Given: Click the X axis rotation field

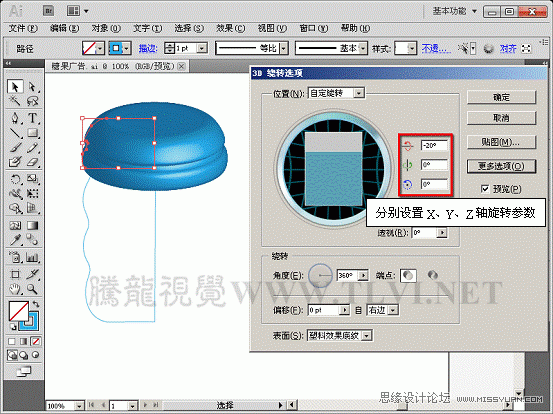Looking at the screenshot, I should click(x=434, y=145).
